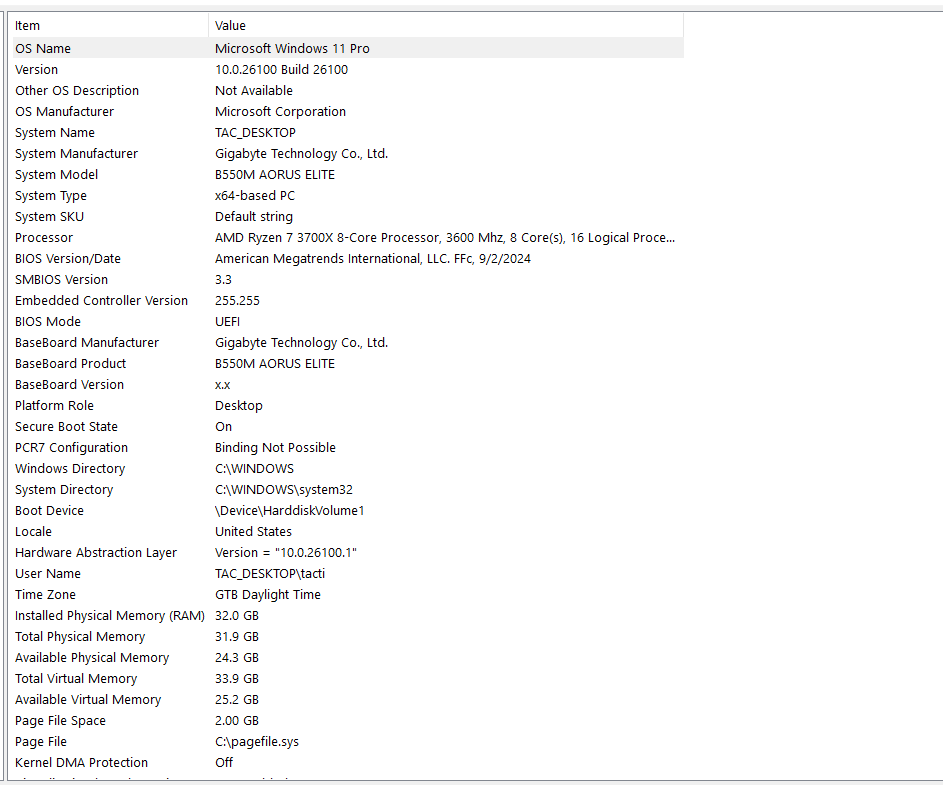Image resolution: width=943 pixels, height=785 pixels.
Task: Select Installed Physical Memory (RAM) row
Action: (348, 616)
